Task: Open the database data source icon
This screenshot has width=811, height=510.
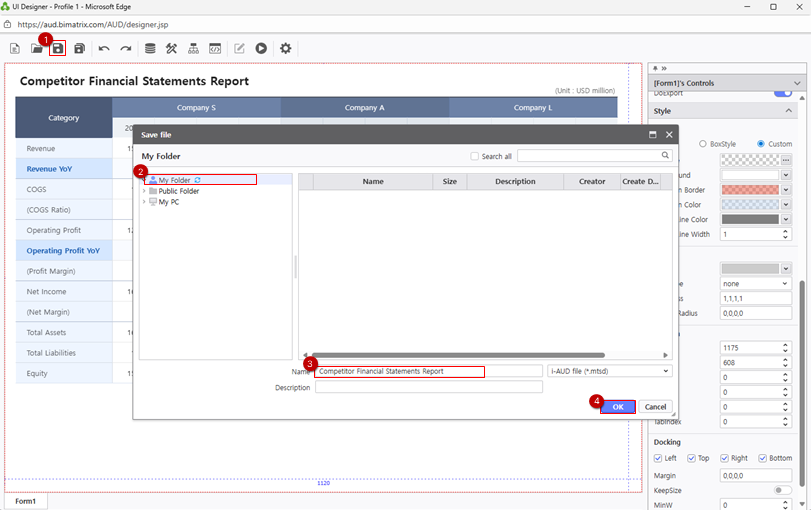Action: 150,48
